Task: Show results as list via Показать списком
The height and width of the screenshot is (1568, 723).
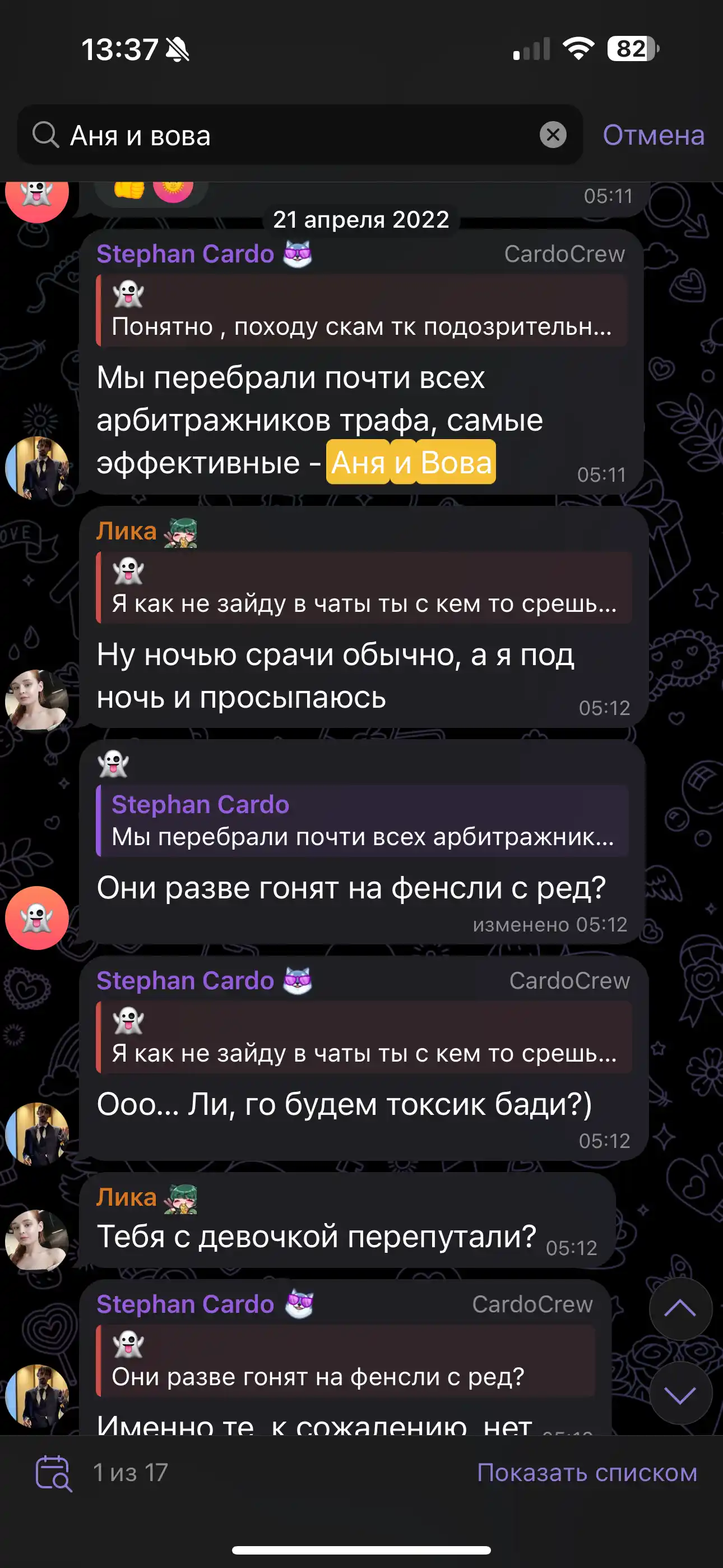Action: coord(587,1473)
